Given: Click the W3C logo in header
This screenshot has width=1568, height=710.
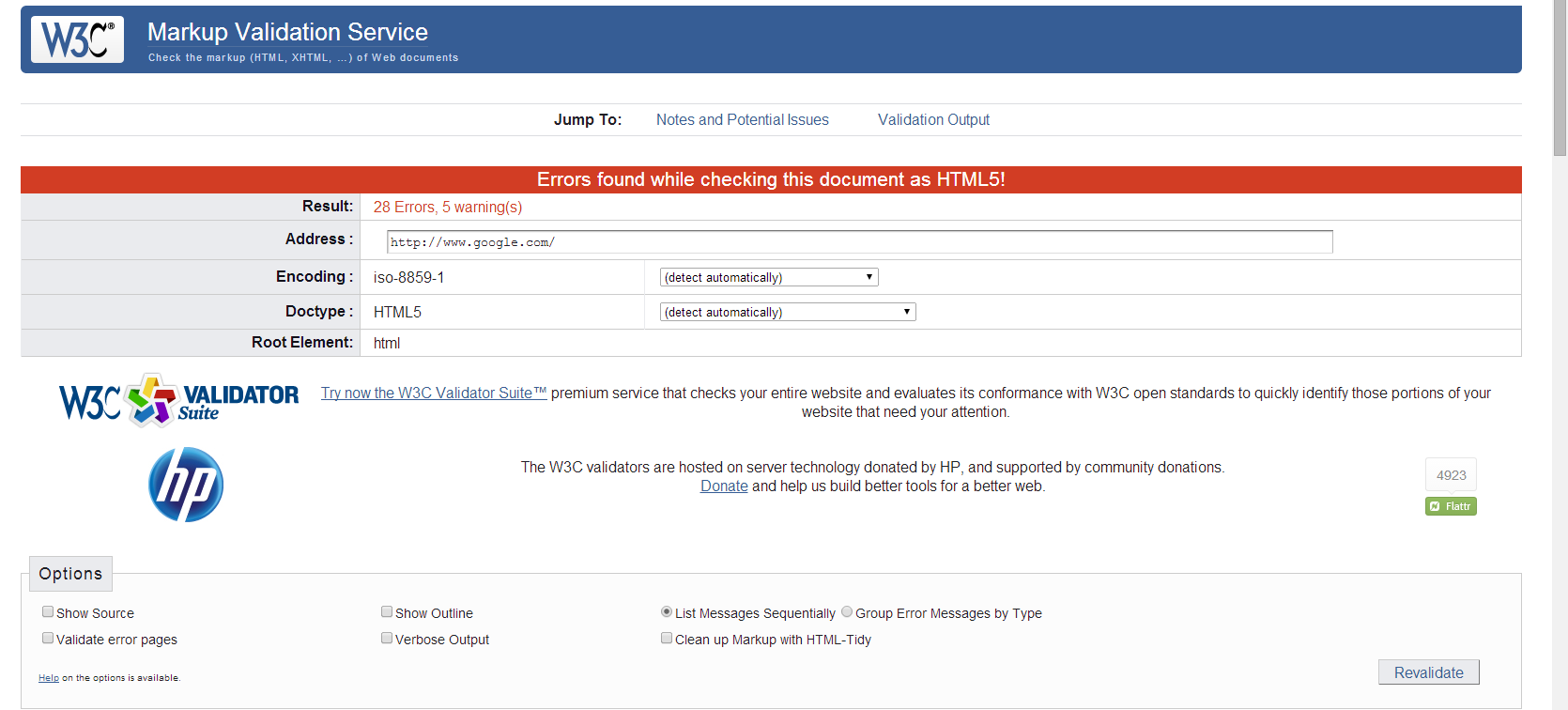Looking at the screenshot, I should [x=77, y=39].
